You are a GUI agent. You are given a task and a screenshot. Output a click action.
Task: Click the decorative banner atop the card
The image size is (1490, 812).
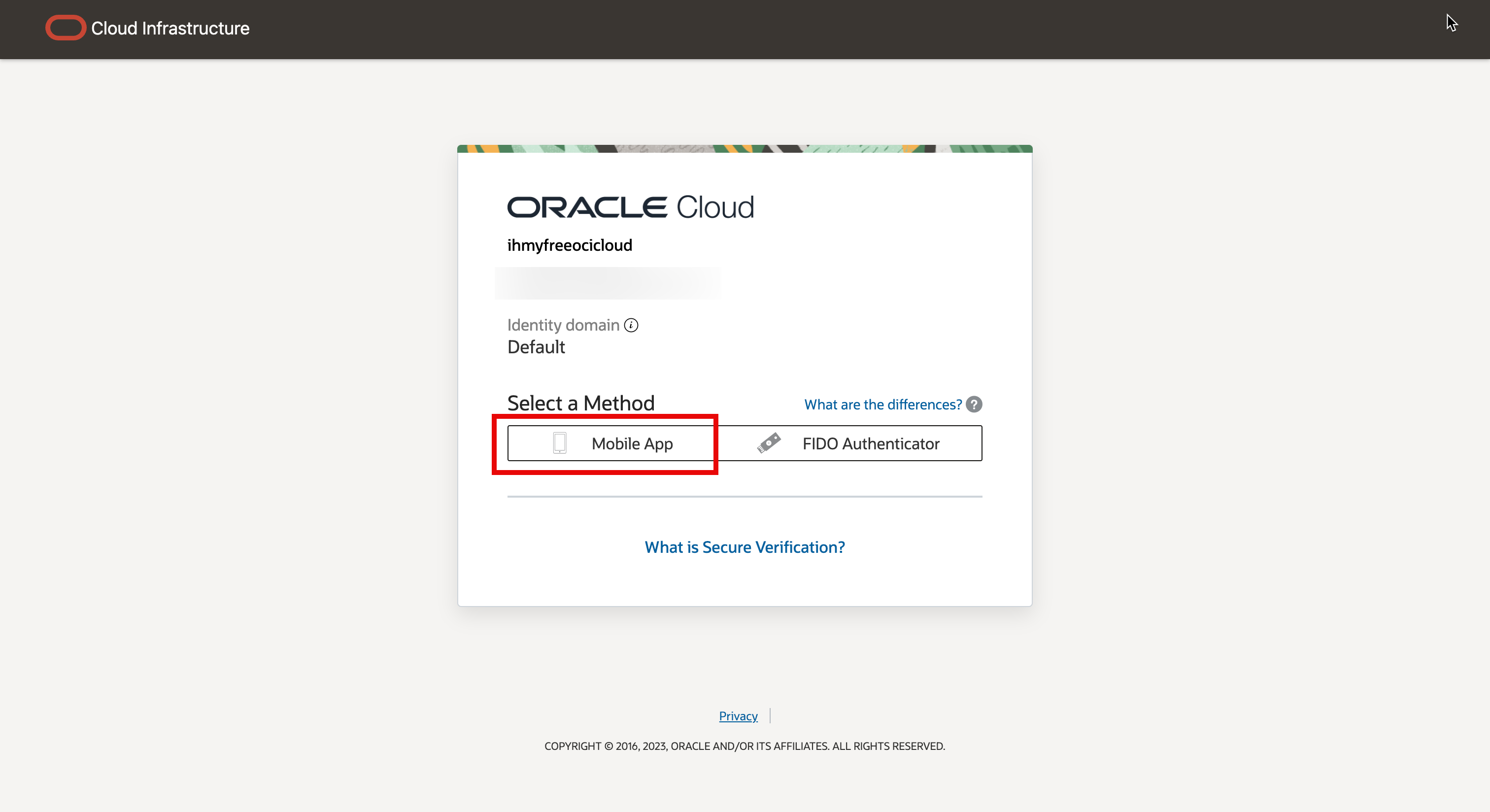point(745,149)
